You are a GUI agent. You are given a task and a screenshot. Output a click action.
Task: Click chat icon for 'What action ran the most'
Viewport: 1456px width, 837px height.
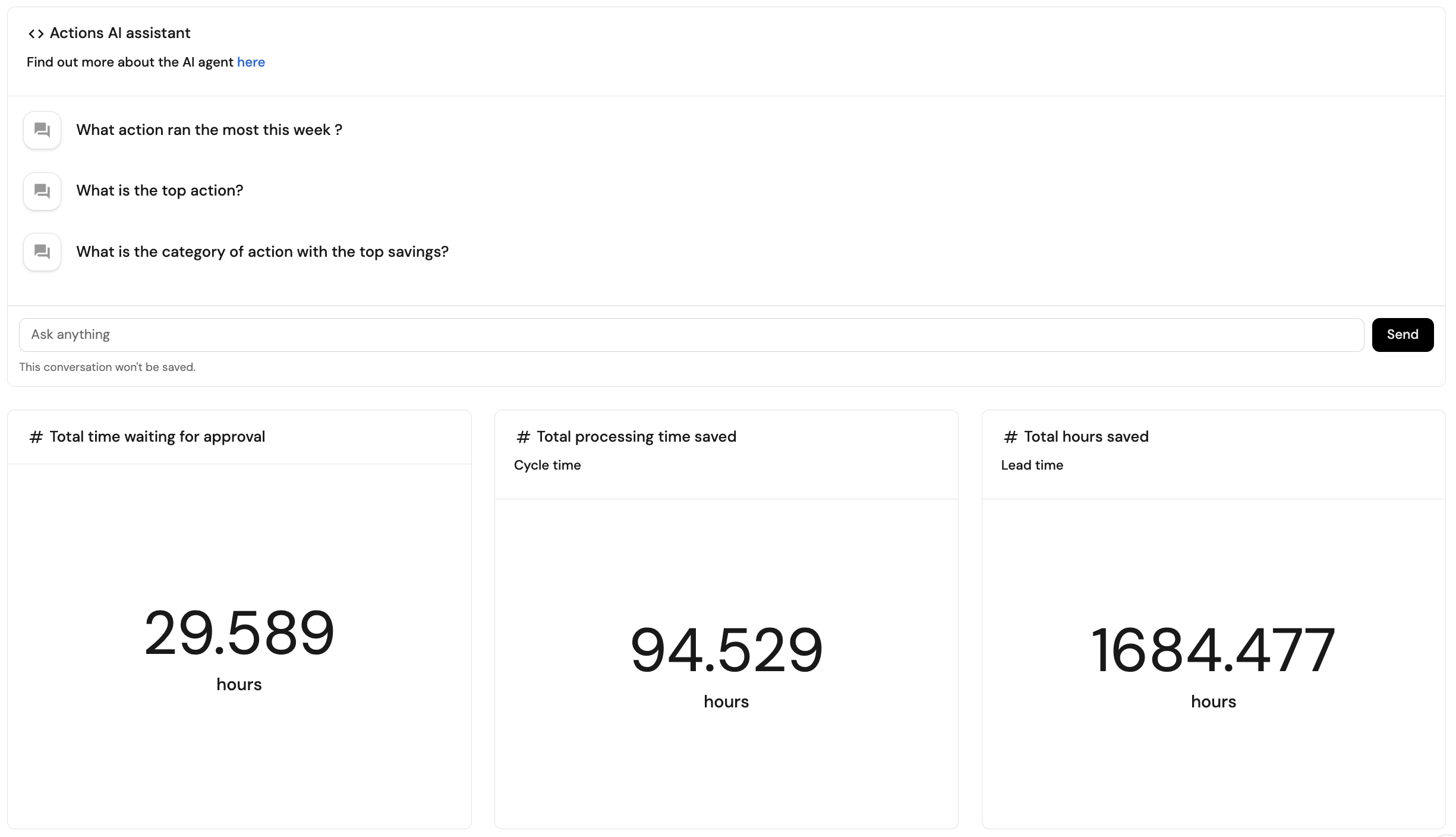pyautogui.click(x=42, y=130)
